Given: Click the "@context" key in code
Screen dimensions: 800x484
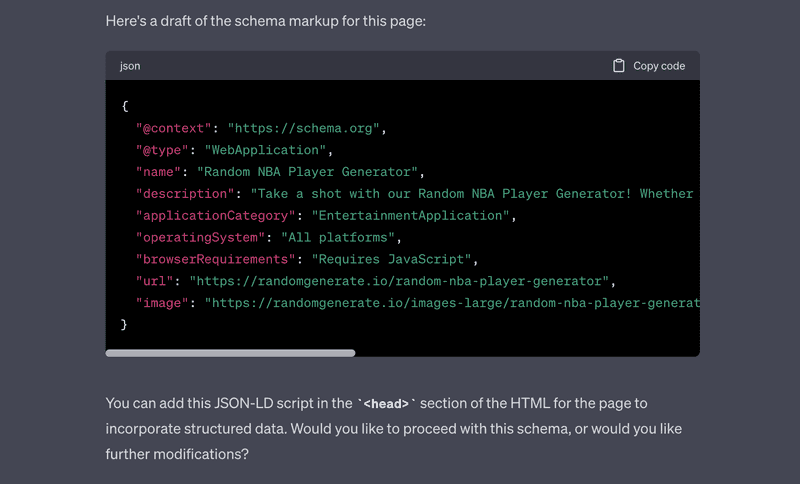Looking at the screenshot, I should click(173, 128).
